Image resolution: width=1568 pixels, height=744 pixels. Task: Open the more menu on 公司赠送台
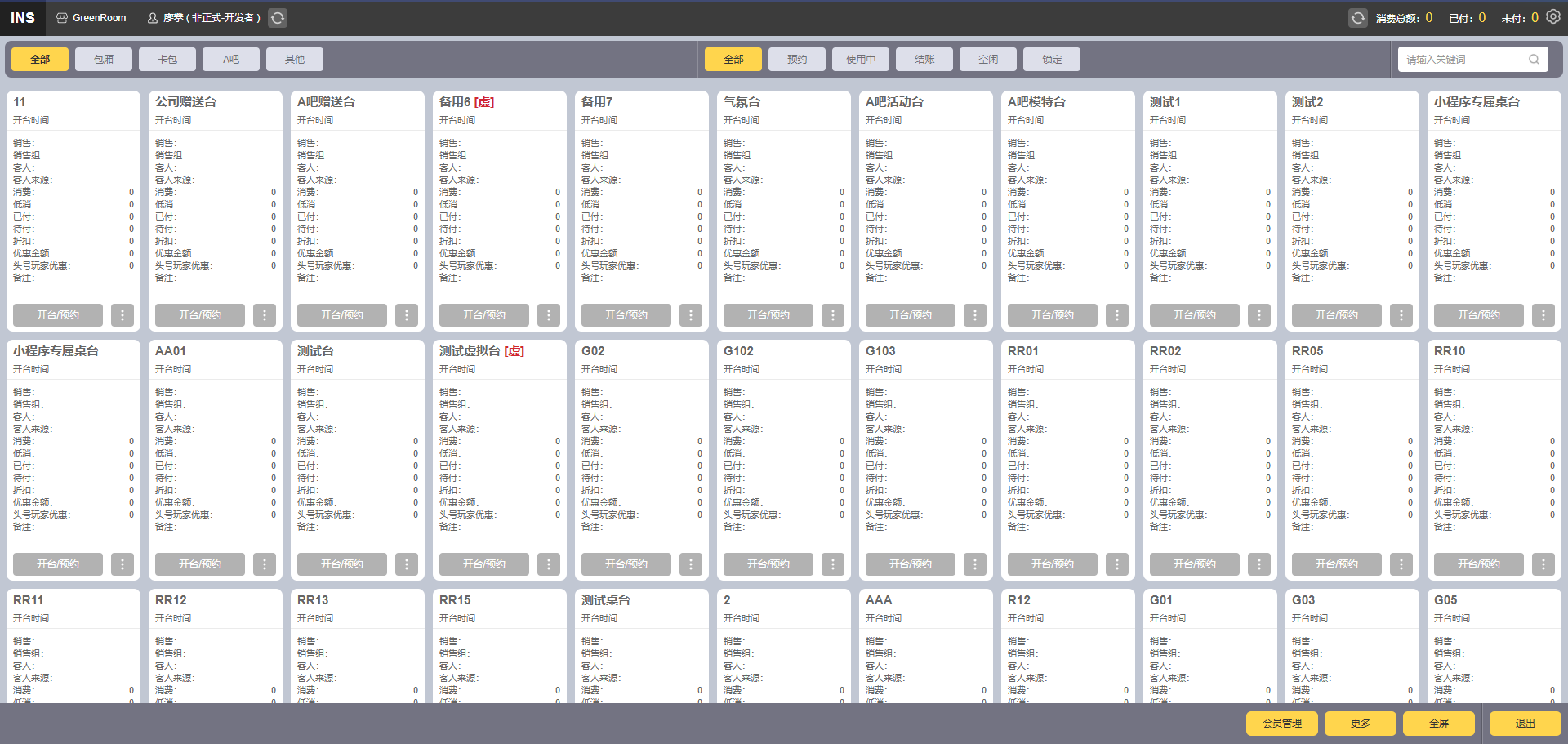265,315
